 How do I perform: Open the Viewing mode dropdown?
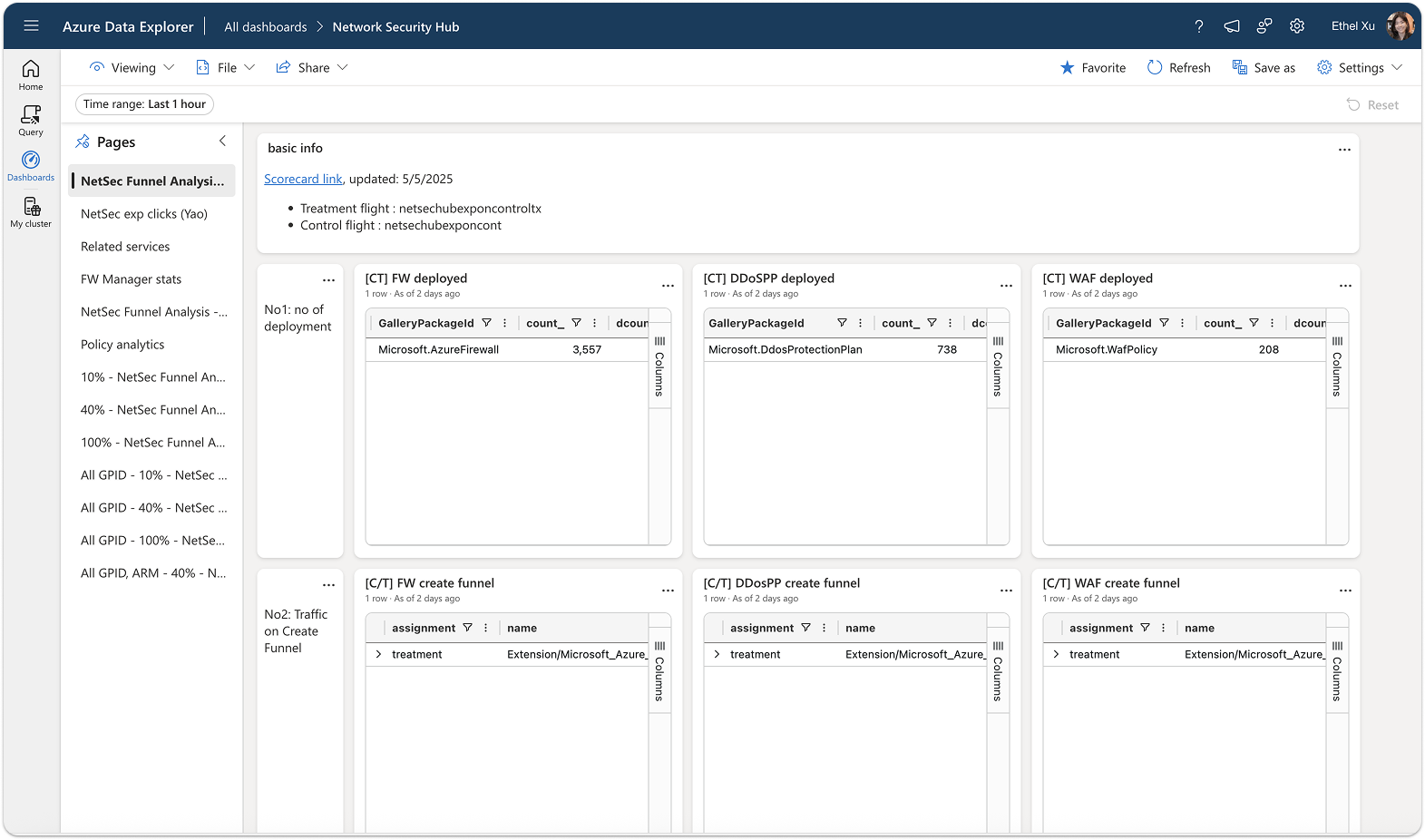click(x=132, y=68)
